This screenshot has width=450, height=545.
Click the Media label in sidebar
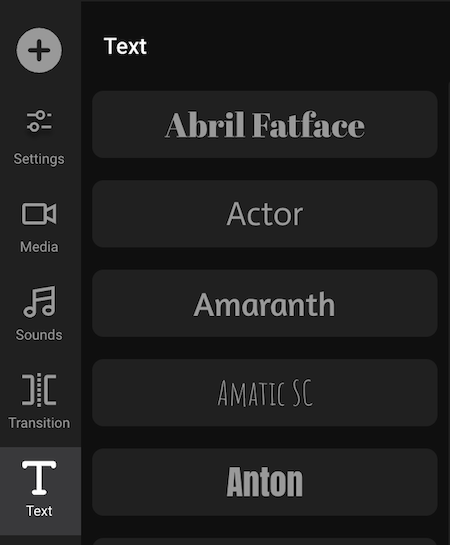39,247
